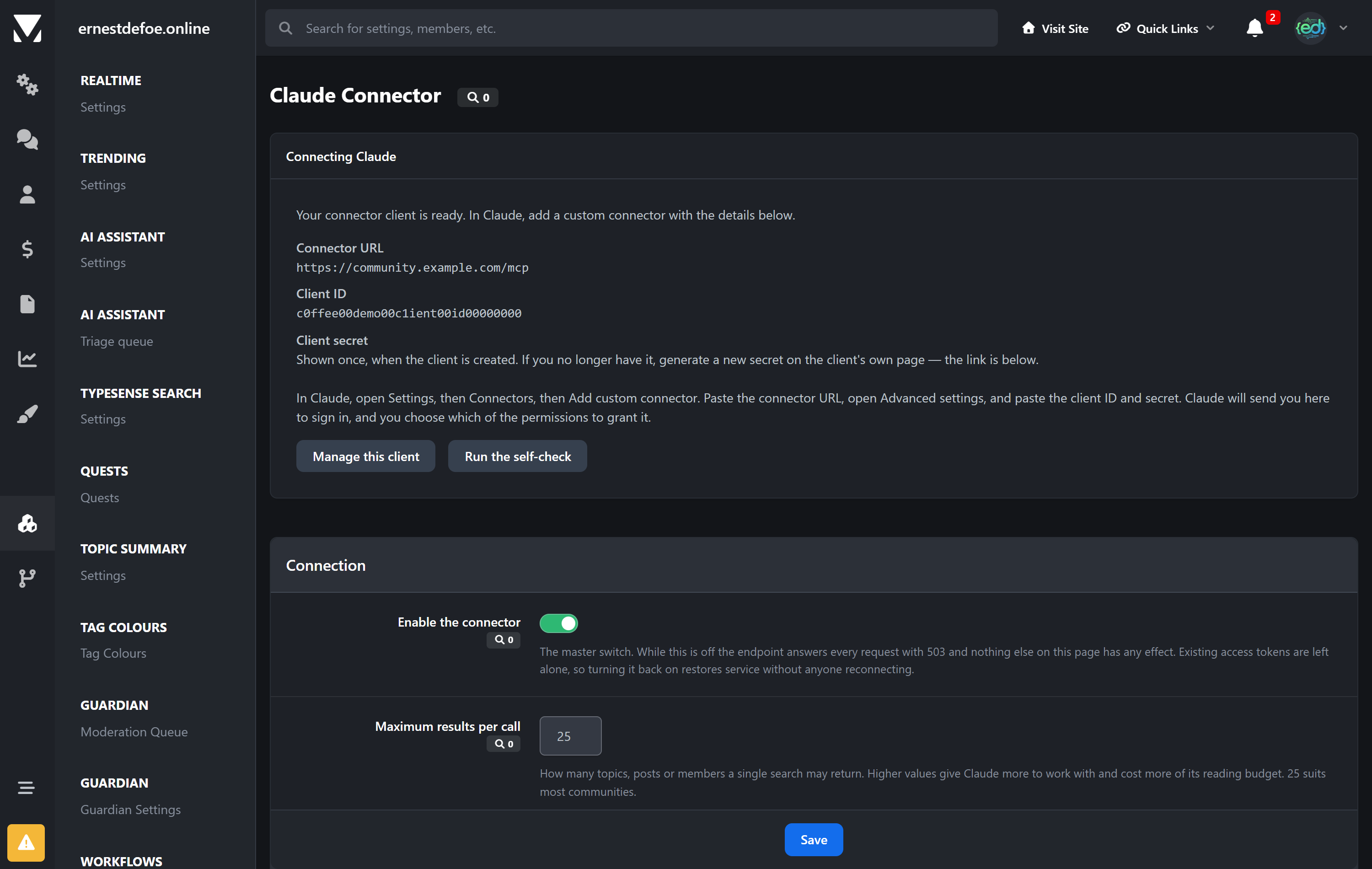Click the connector URL https://community.example.com/mcp

coord(413,267)
